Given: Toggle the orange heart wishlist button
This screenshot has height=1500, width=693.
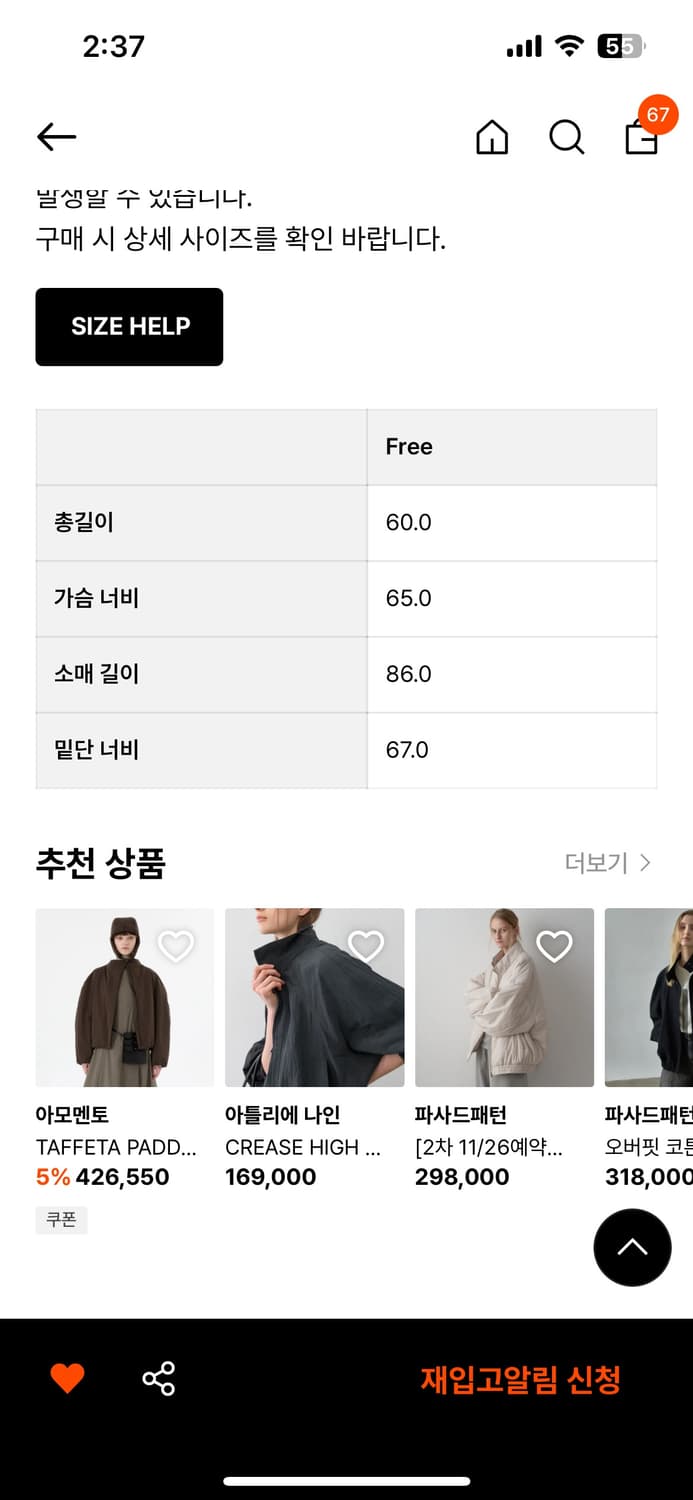Looking at the screenshot, I should tap(67, 1378).
